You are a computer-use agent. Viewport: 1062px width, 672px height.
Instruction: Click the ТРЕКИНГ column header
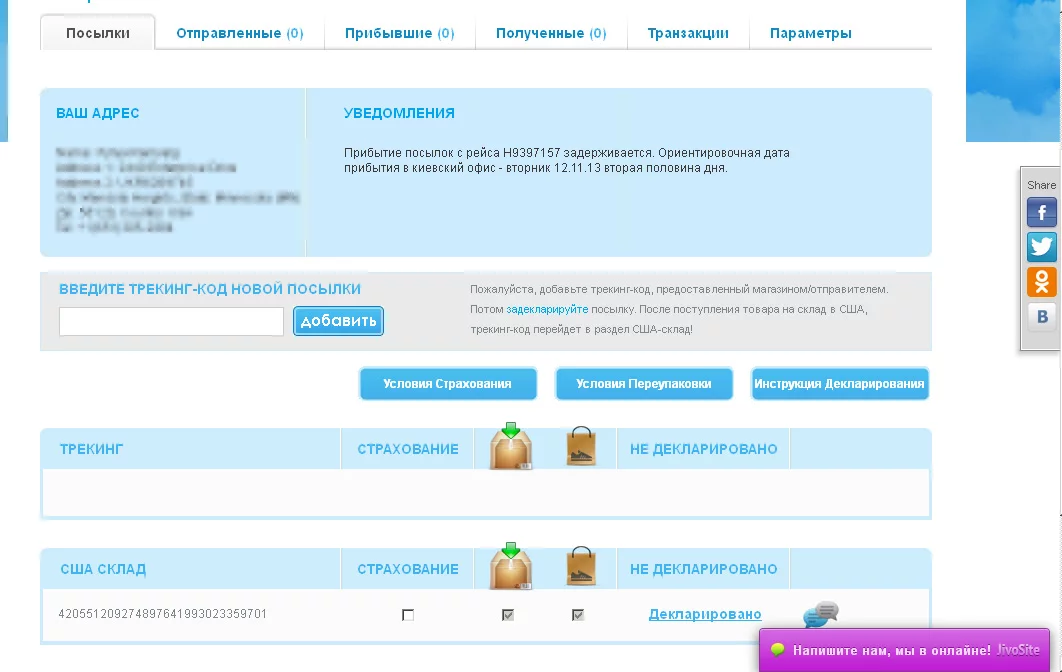91,449
